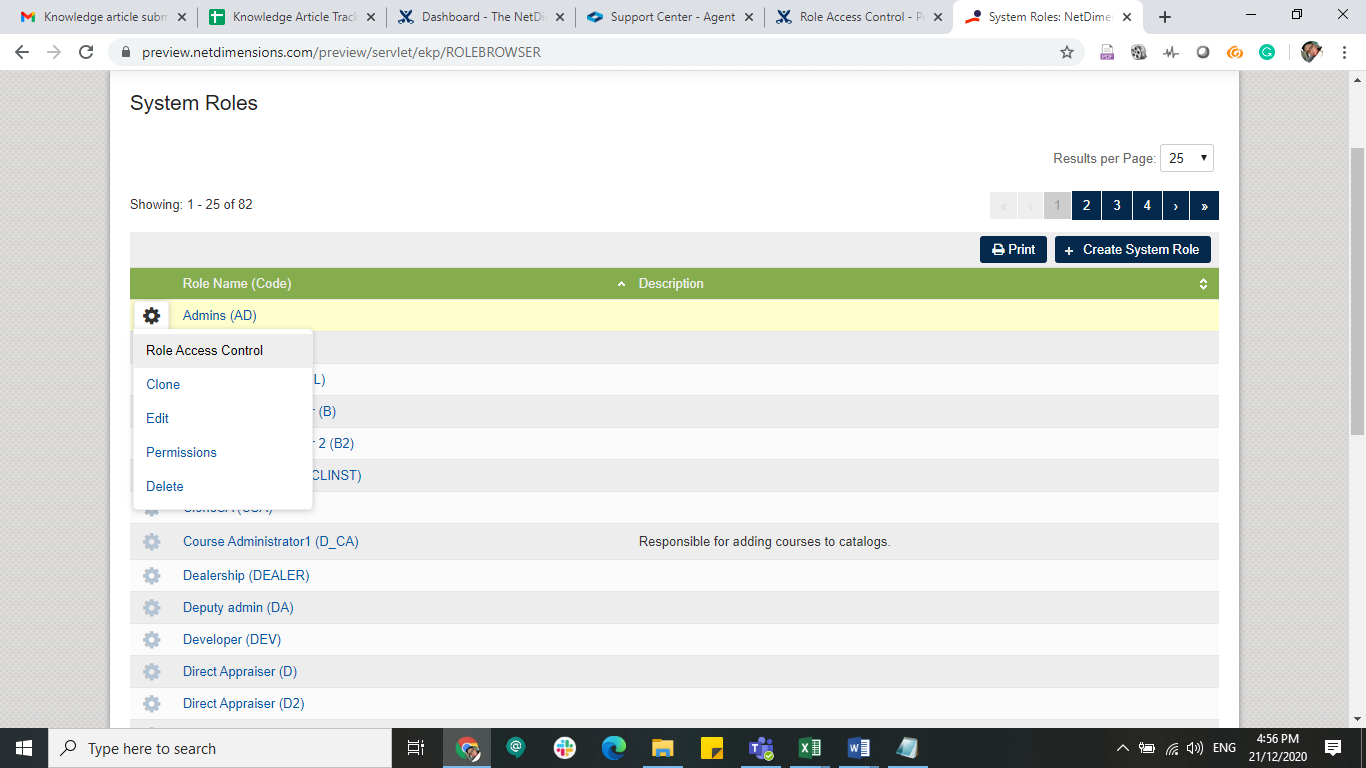Go to results page 3
Screen dimensions: 1366x768
1116,205
